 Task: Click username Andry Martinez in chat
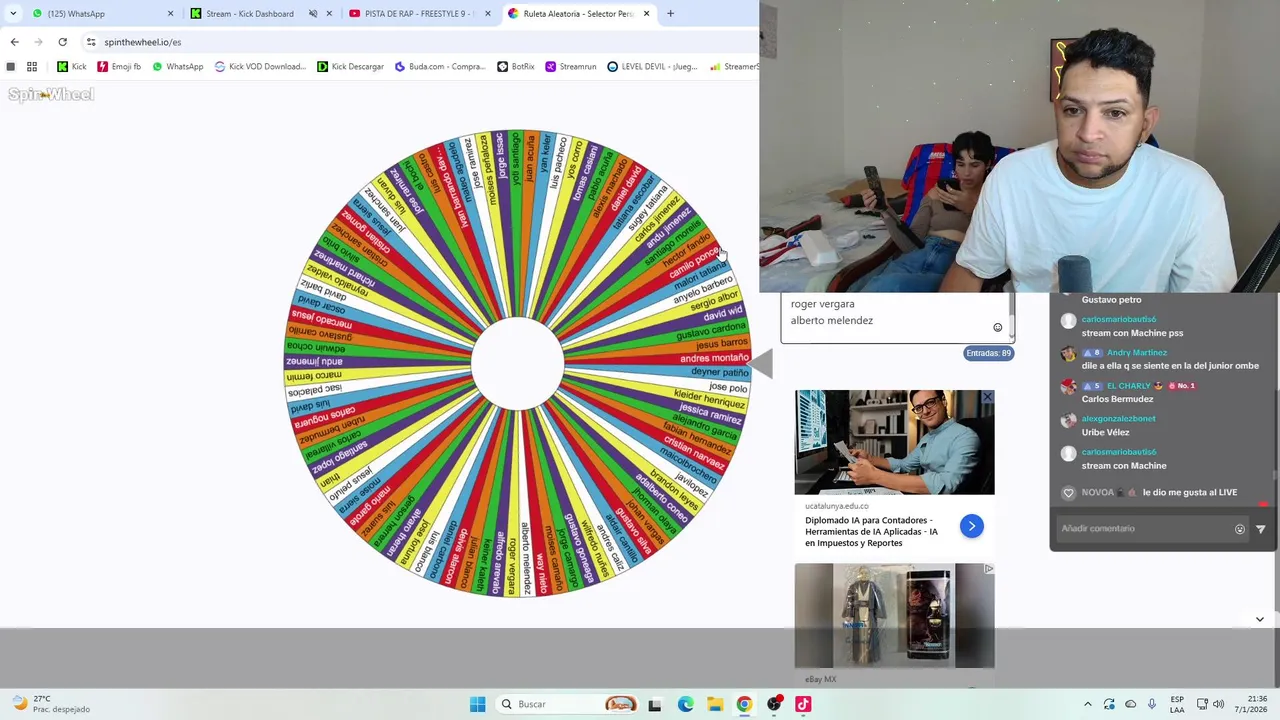tap(1137, 353)
